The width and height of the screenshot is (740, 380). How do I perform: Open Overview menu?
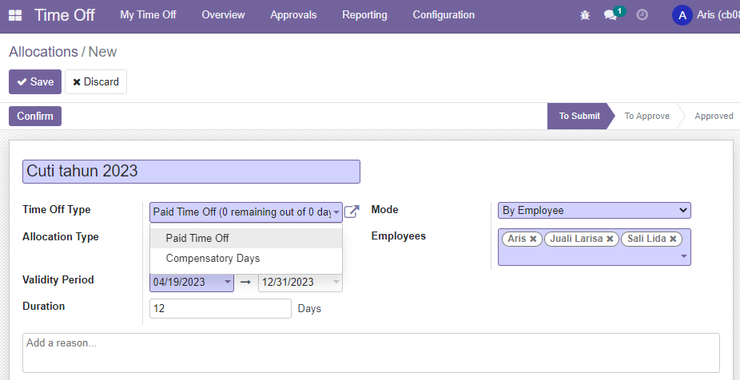click(x=223, y=15)
